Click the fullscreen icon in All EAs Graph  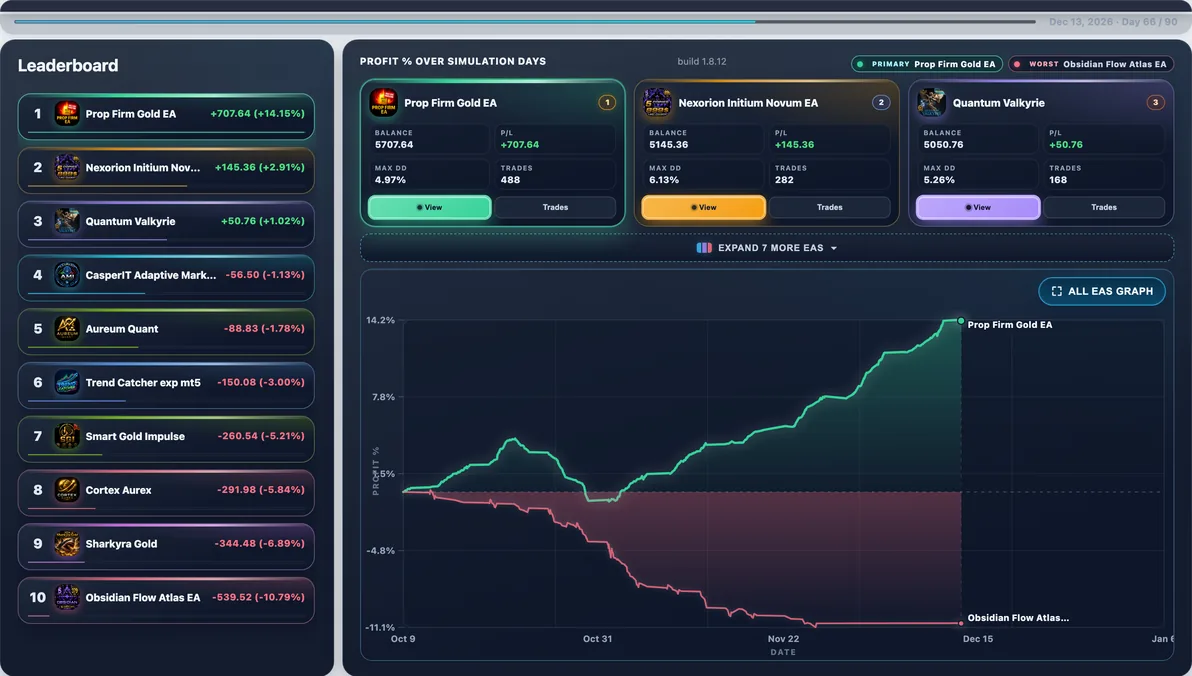pos(1057,291)
